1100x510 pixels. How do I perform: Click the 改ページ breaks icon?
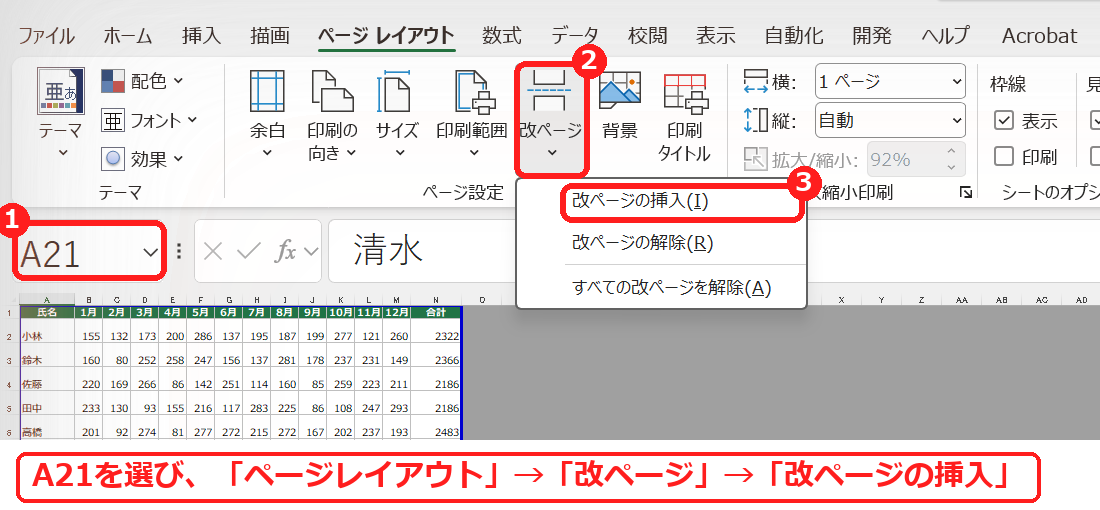point(551,91)
